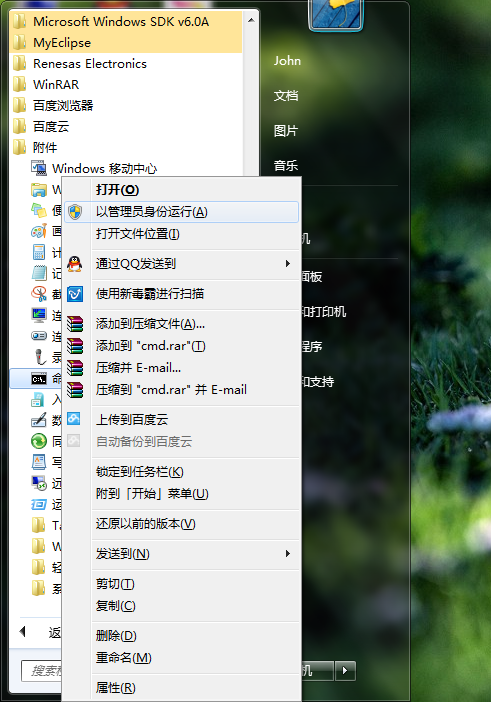Click the paint palette icon

point(39,231)
